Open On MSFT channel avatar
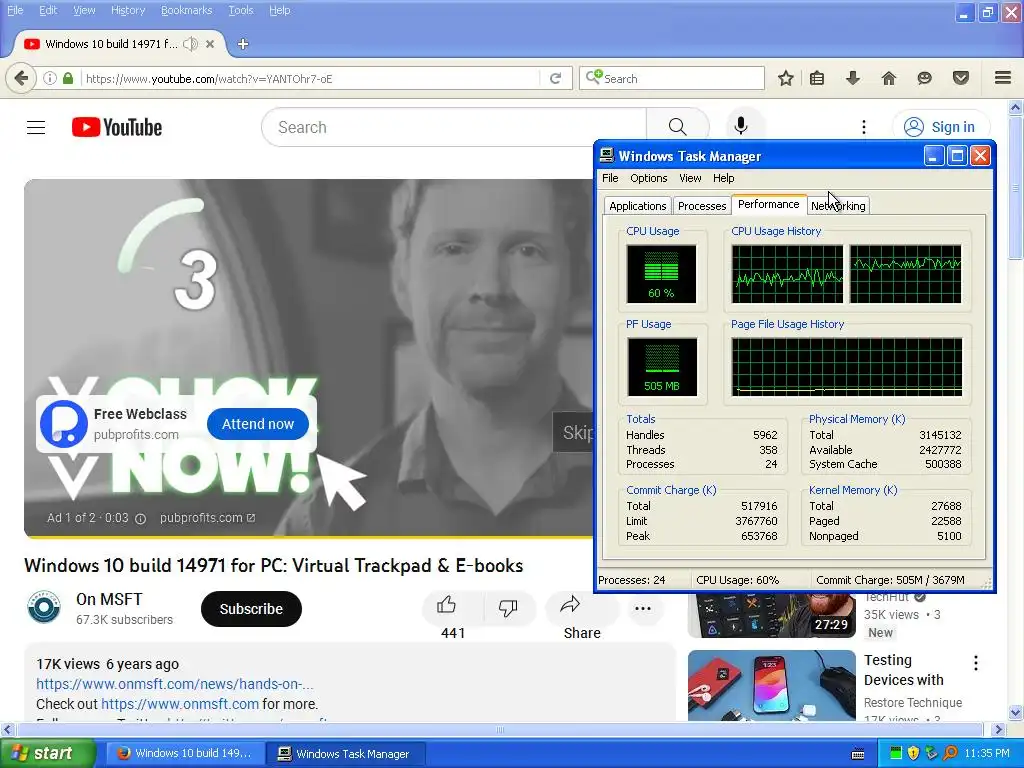The height and width of the screenshot is (768, 1024). (x=44, y=607)
